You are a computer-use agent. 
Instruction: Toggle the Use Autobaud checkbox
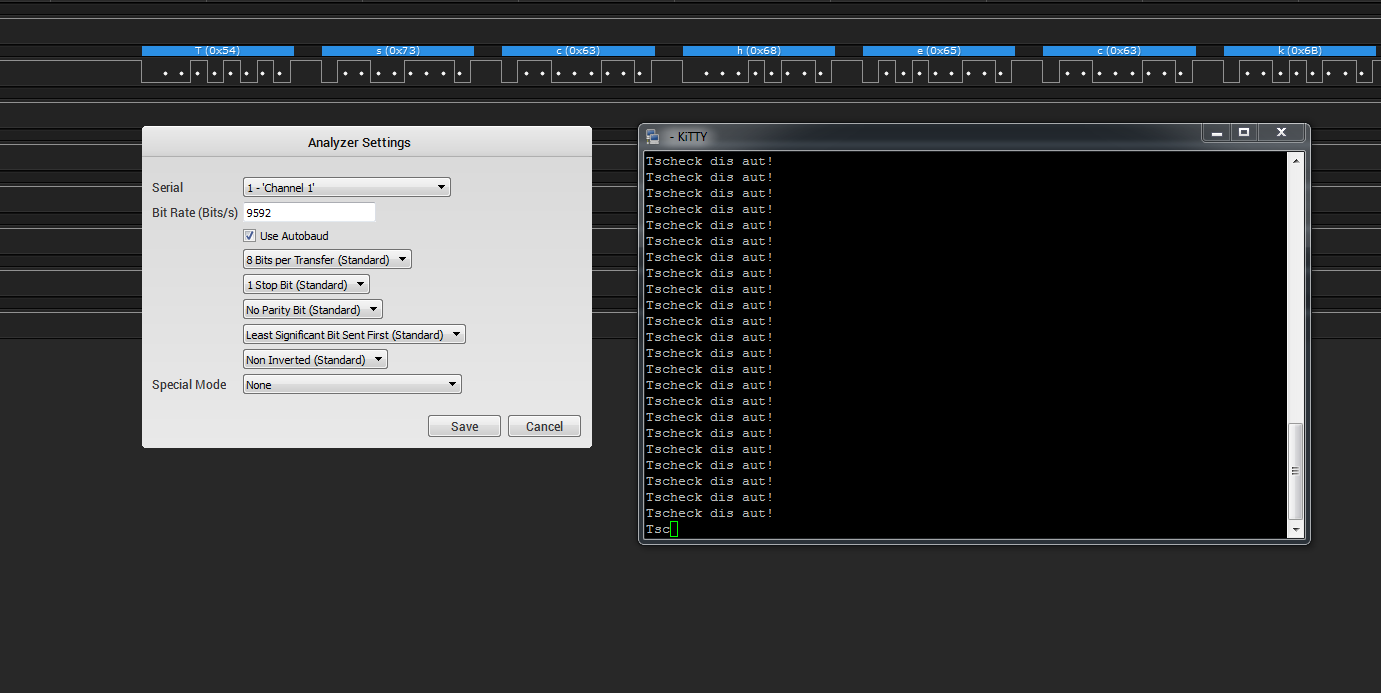tap(249, 236)
